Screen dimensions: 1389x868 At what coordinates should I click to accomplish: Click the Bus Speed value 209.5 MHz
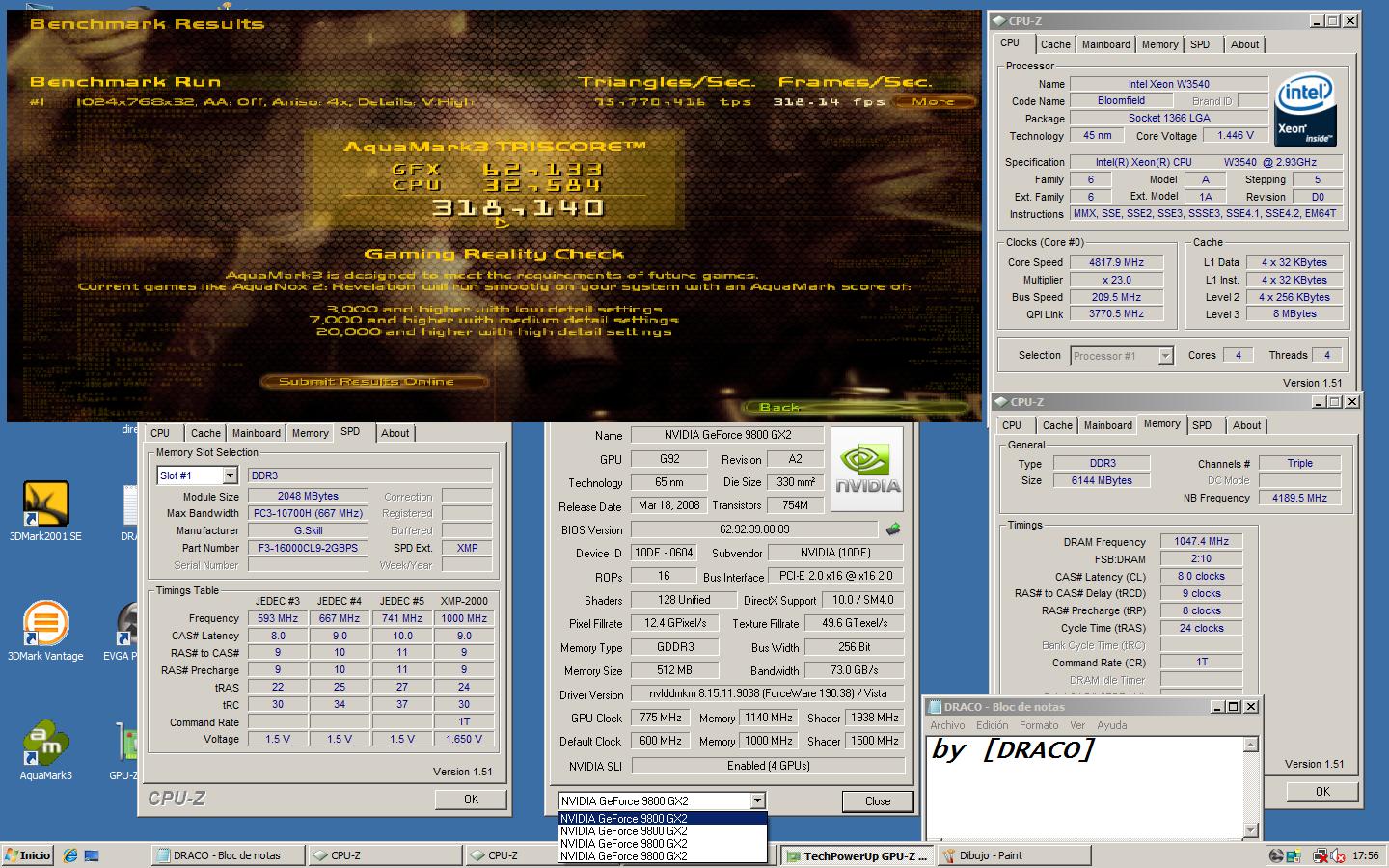1116,297
